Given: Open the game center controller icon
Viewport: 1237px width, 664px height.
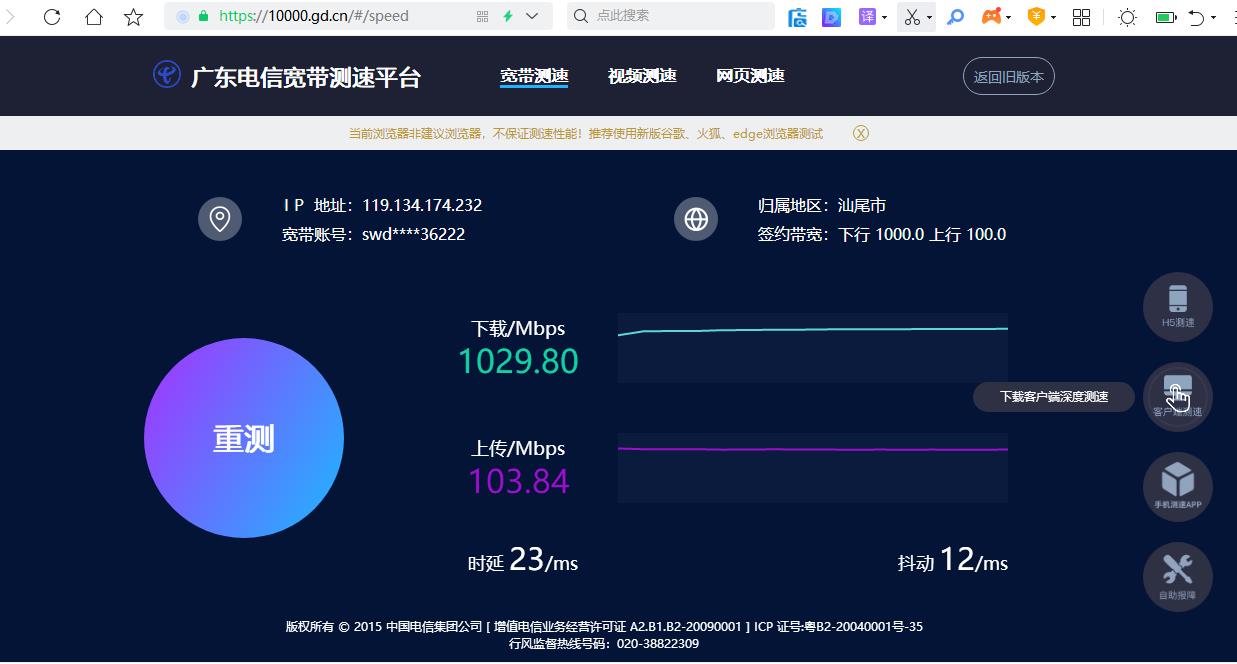Looking at the screenshot, I should [x=988, y=16].
